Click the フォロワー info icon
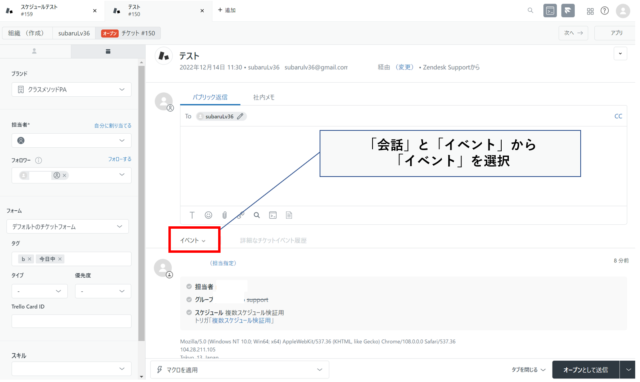 (x=38, y=160)
